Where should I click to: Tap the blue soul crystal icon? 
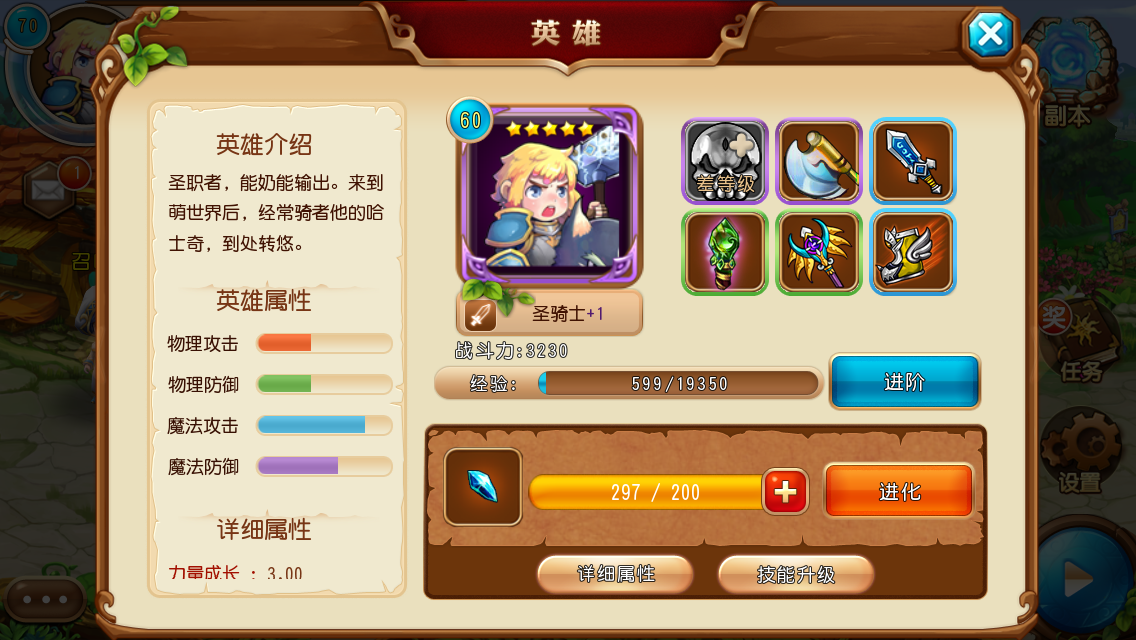(483, 486)
